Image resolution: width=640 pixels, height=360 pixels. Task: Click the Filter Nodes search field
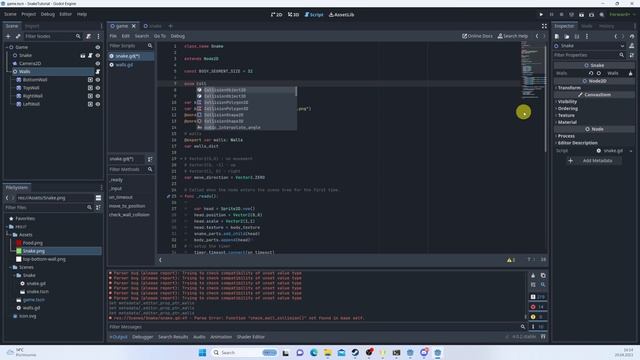point(53,36)
